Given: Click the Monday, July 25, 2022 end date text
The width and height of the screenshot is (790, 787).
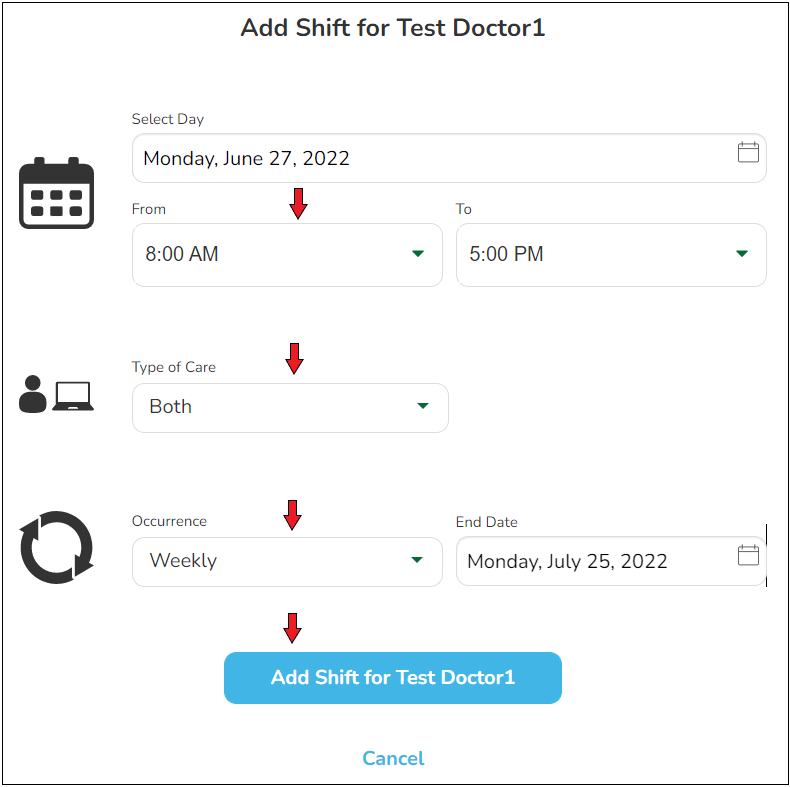Looking at the screenshot, I should [567, 561].
